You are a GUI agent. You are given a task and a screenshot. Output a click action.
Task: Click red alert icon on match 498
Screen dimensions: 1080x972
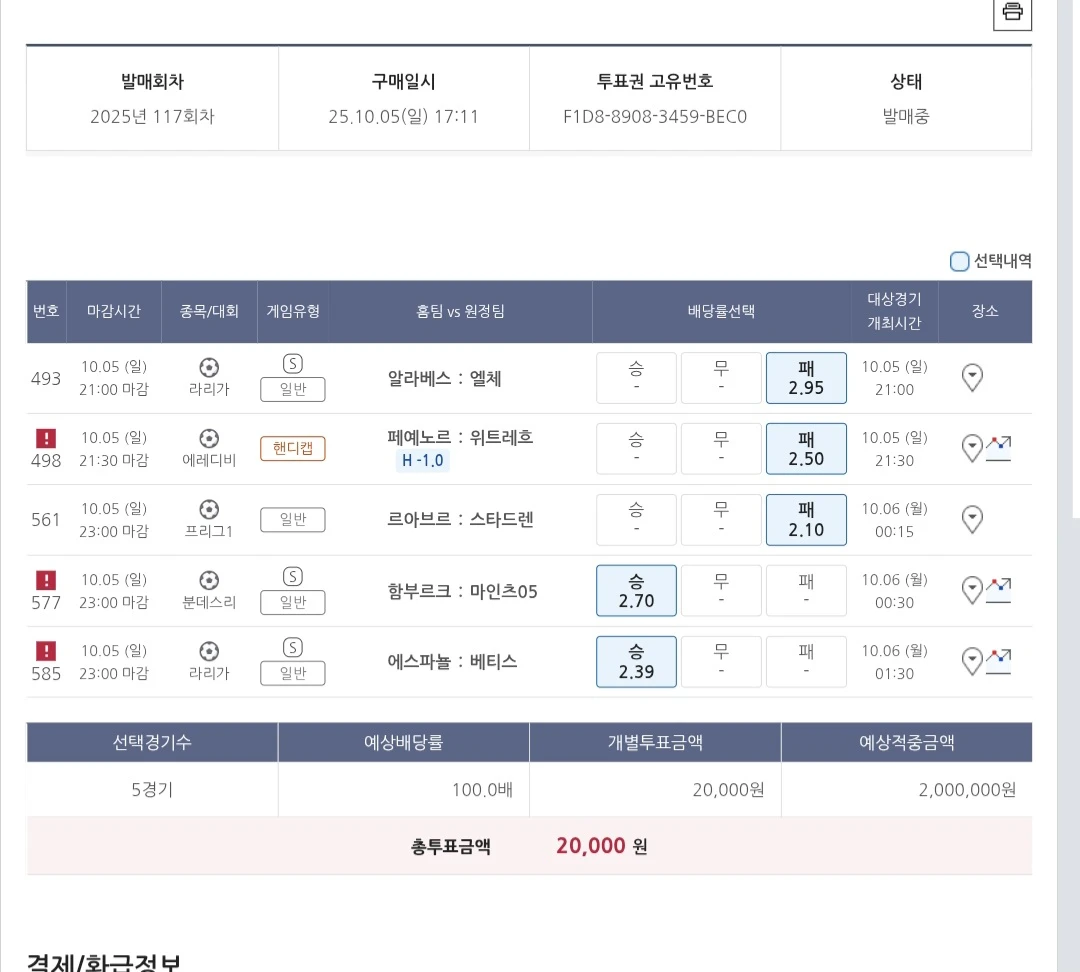(x=46, y=438)
